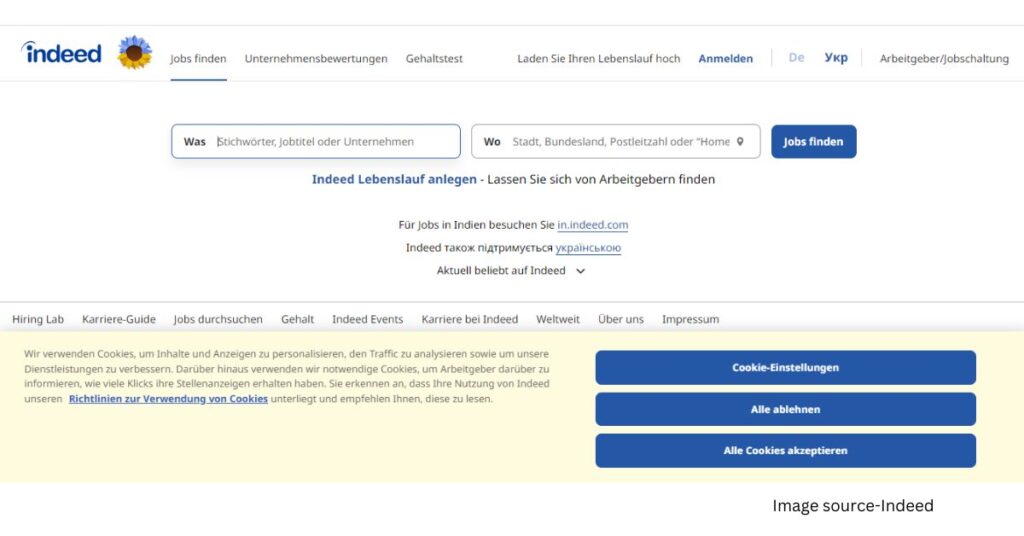Click the Indeed logo
Image resolution: width=1024 pixels, height=536 pixels.
(x=61, y=53)
